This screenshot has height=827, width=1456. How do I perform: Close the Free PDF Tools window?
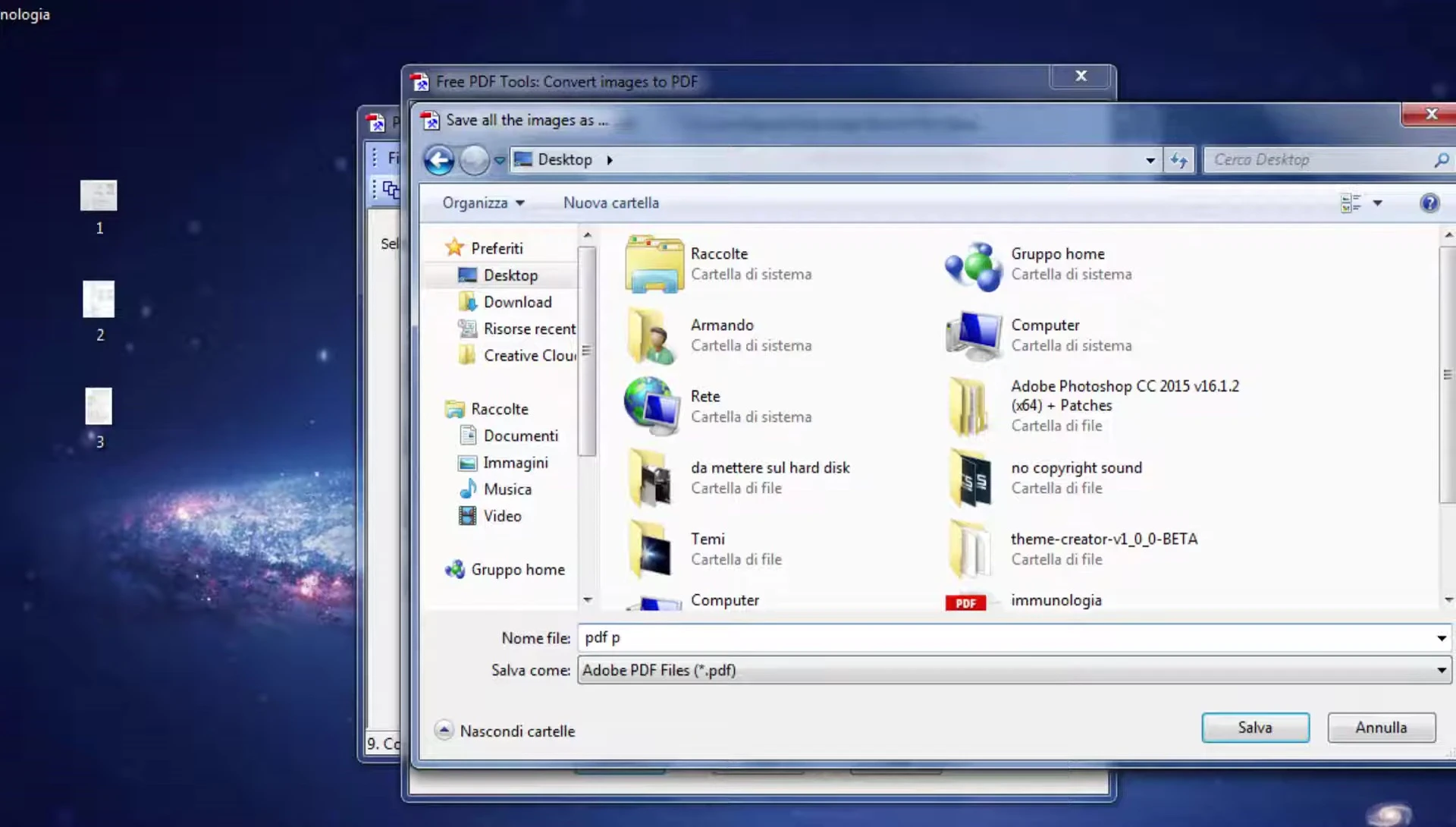1081,76
